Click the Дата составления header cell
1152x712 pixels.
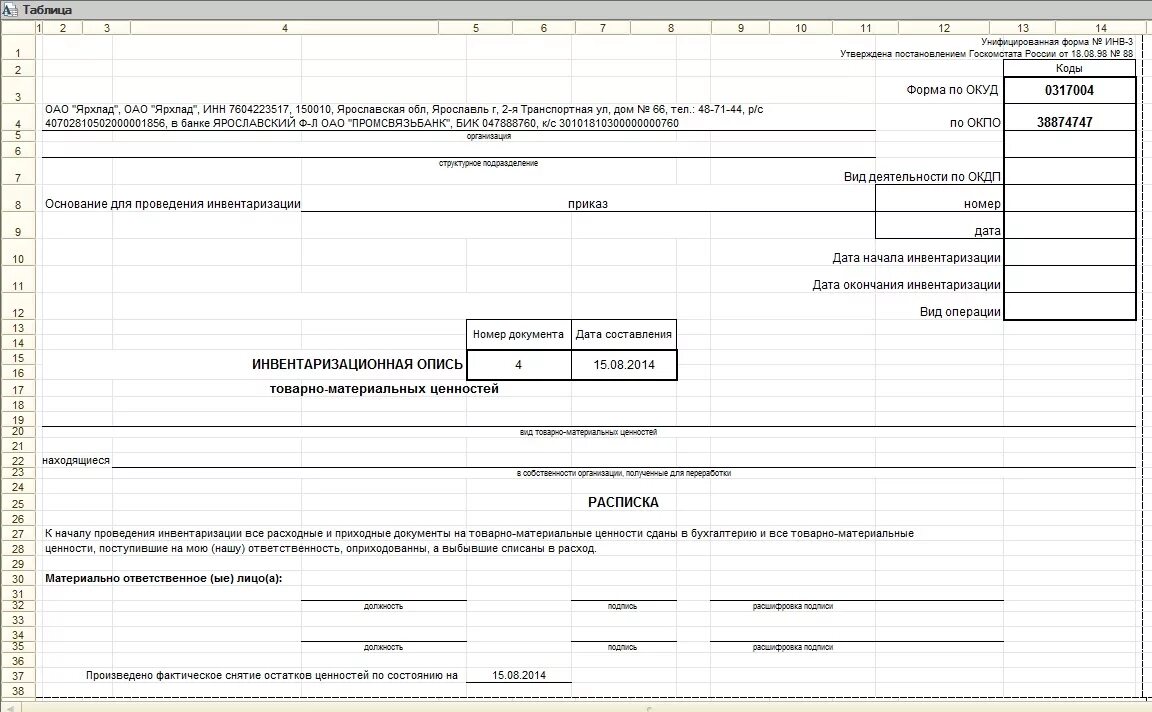coord(624,334)
